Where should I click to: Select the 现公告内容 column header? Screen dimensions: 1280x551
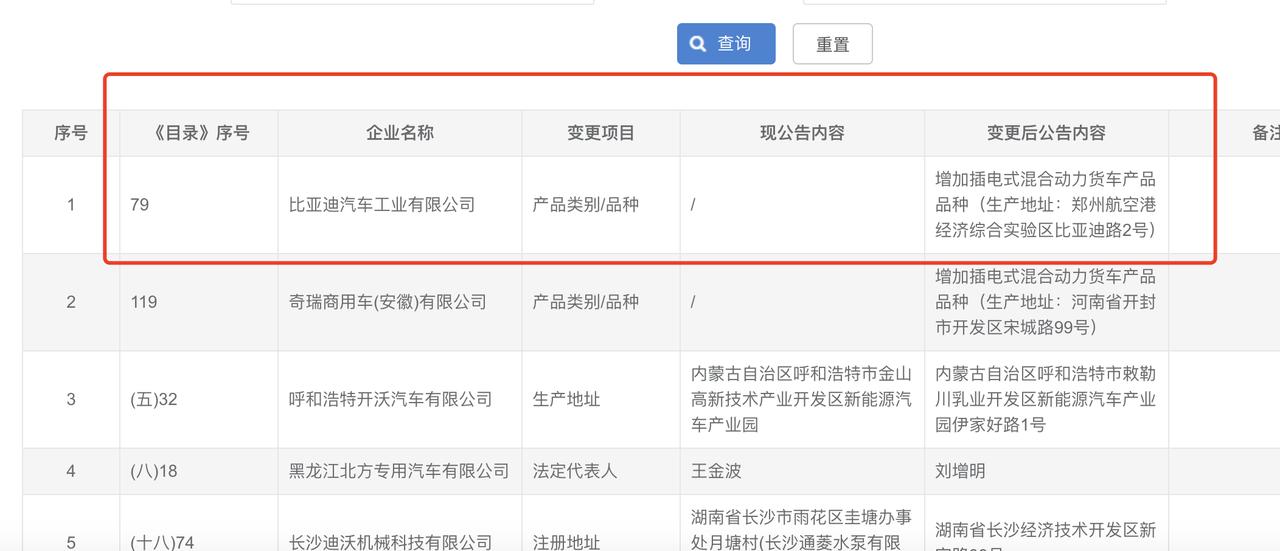pos(802,133)
